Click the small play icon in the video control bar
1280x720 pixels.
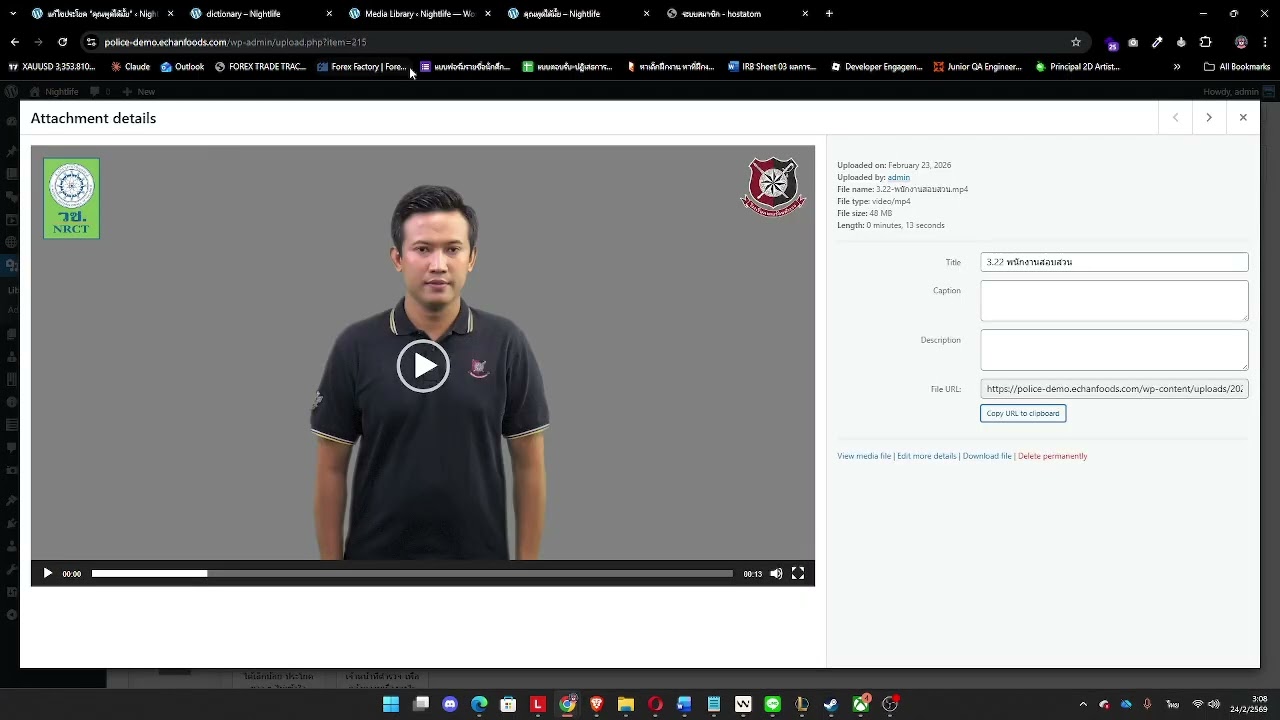(47, 574)
